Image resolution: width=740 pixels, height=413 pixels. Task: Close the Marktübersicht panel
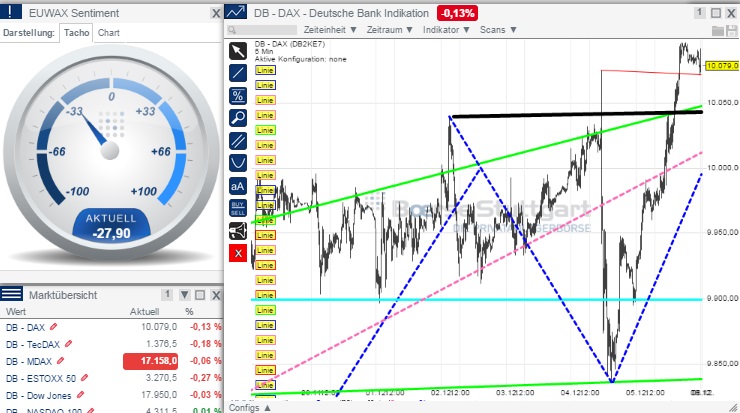pyautogui.click(x=216, y=295)
